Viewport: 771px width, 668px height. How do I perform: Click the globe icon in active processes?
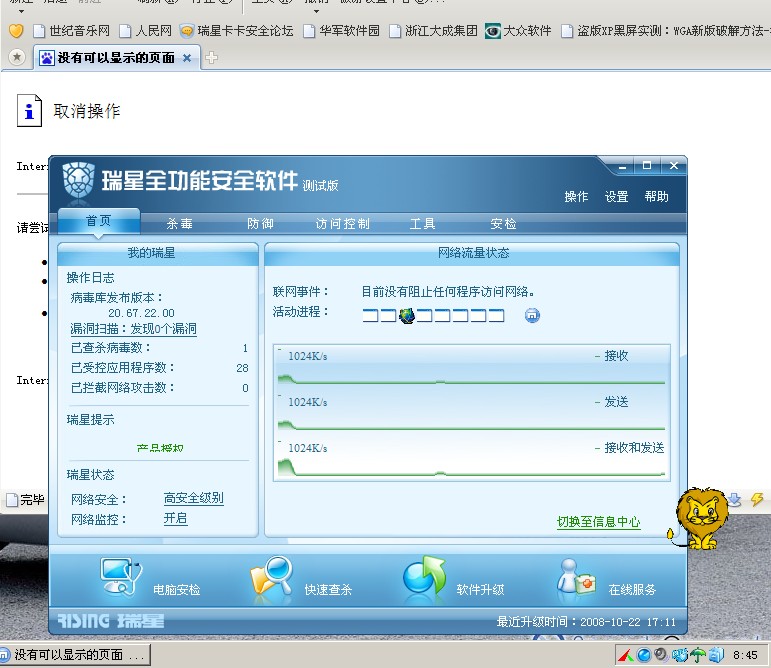coord(407,315)
